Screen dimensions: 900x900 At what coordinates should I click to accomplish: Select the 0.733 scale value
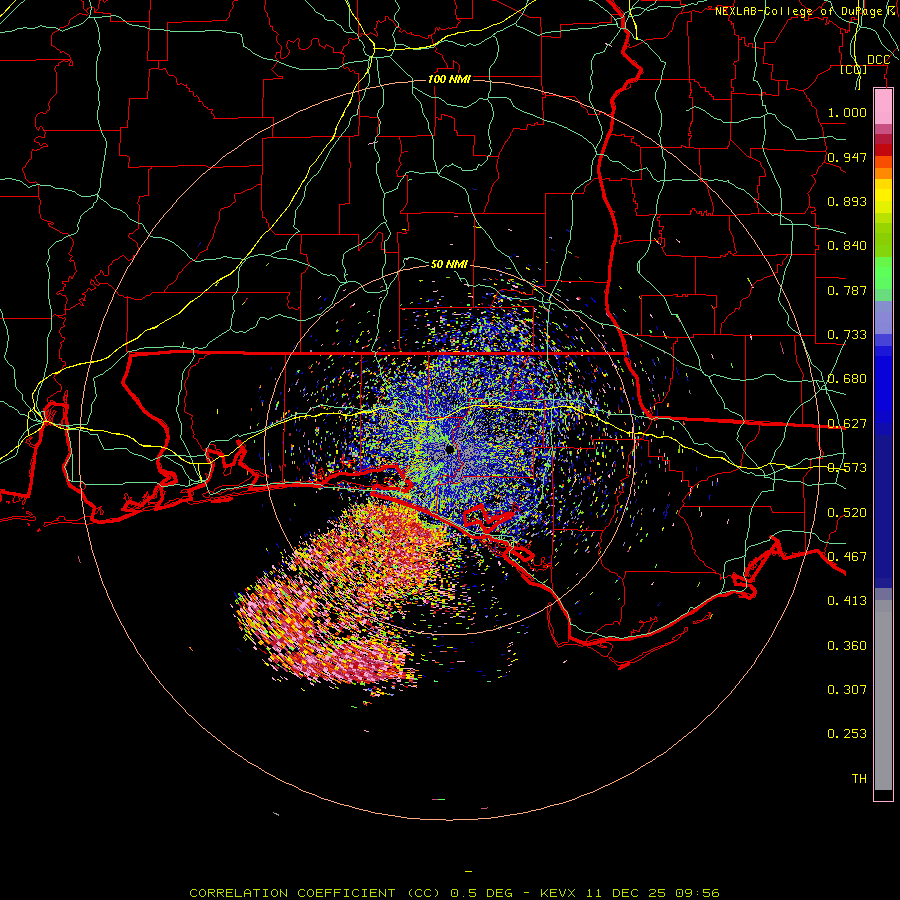click(x=847, y=334)
